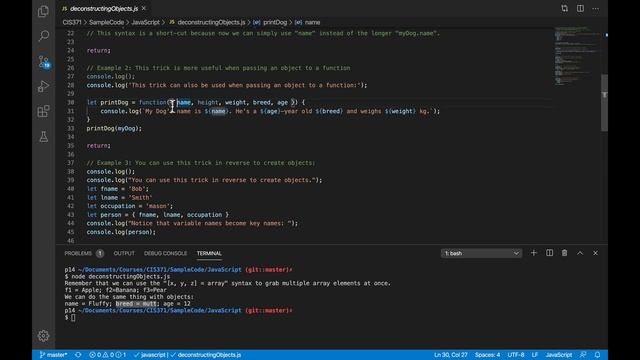Switch to the TERMINAL panel tab

209,253
